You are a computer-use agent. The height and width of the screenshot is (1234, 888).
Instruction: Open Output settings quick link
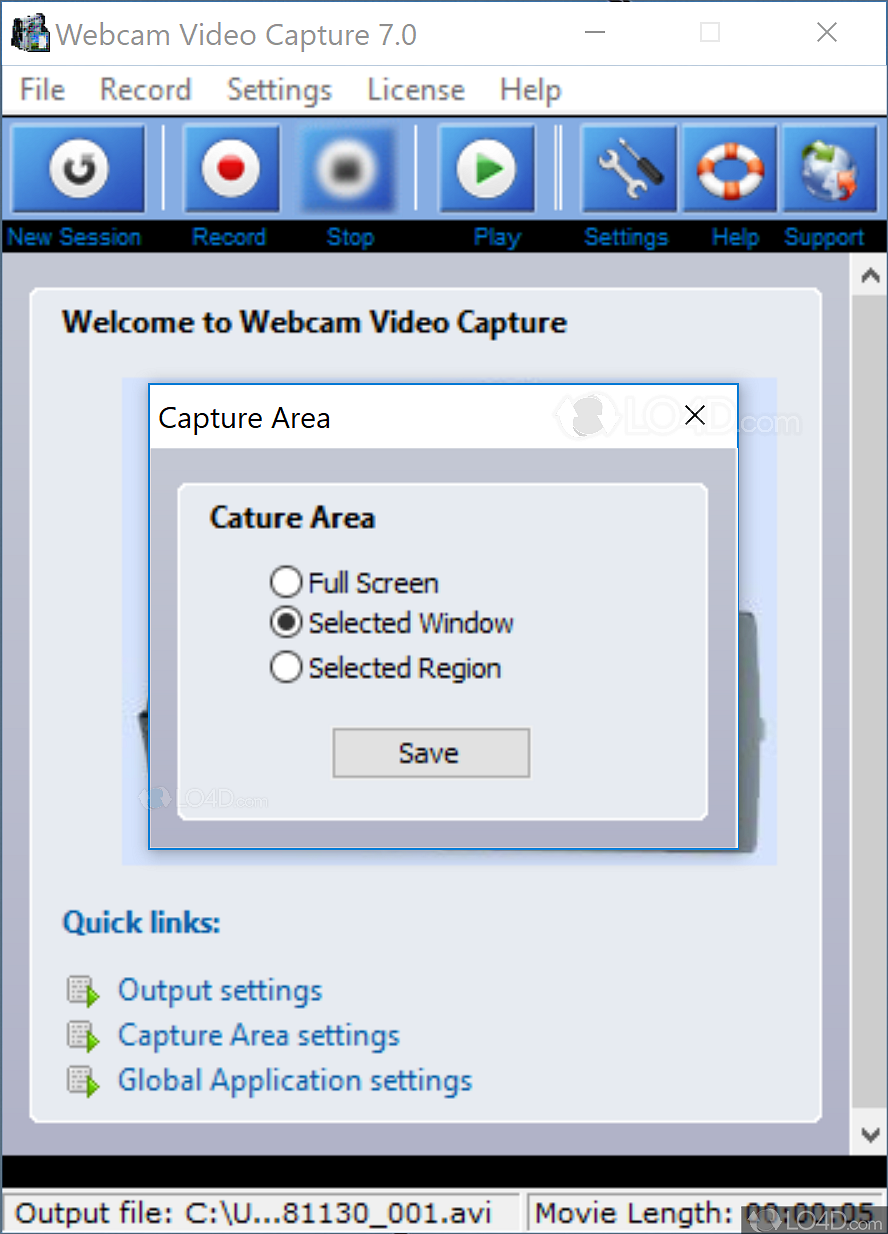(x=220, y=990)
